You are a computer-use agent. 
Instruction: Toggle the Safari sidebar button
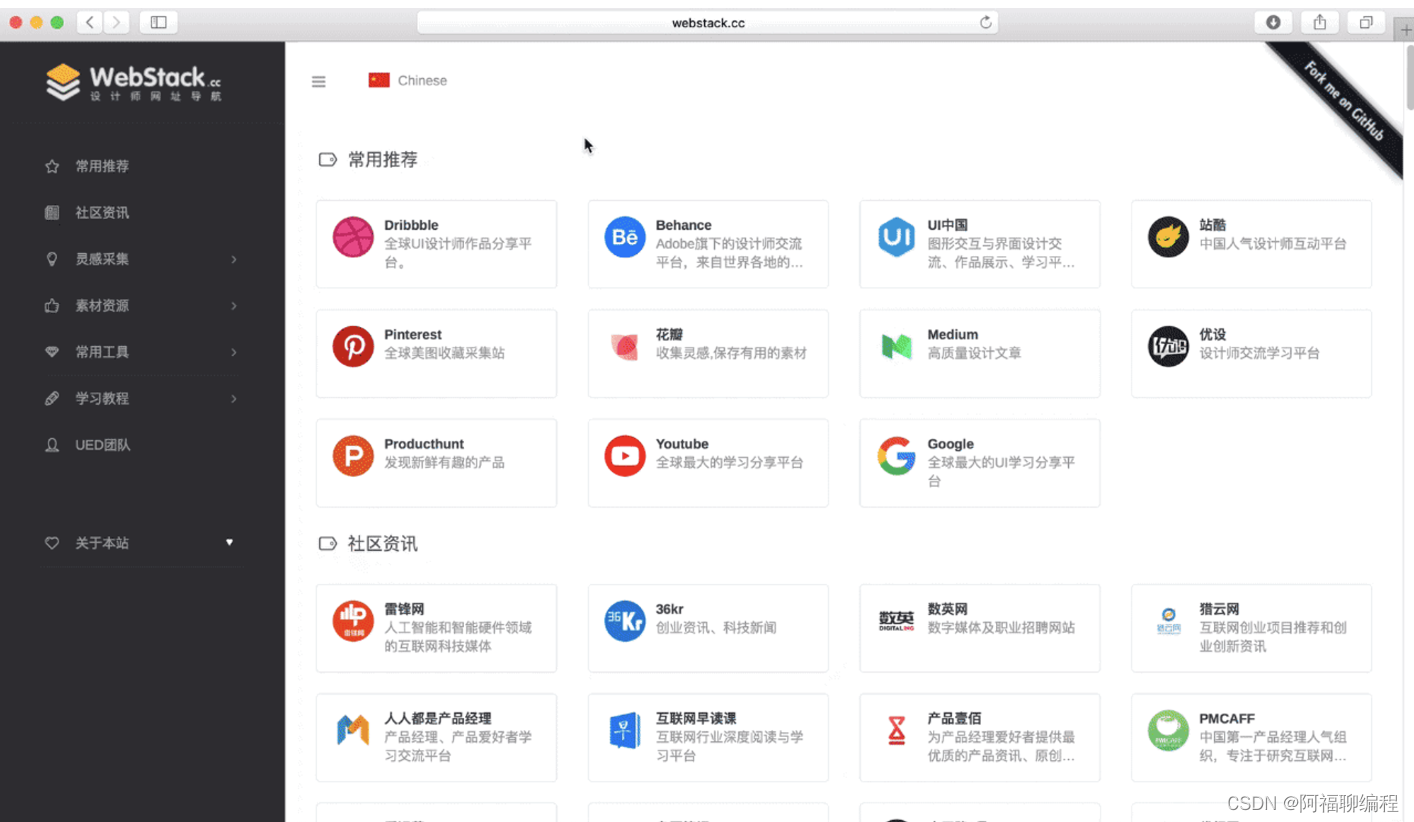click(x=158, y=22)
